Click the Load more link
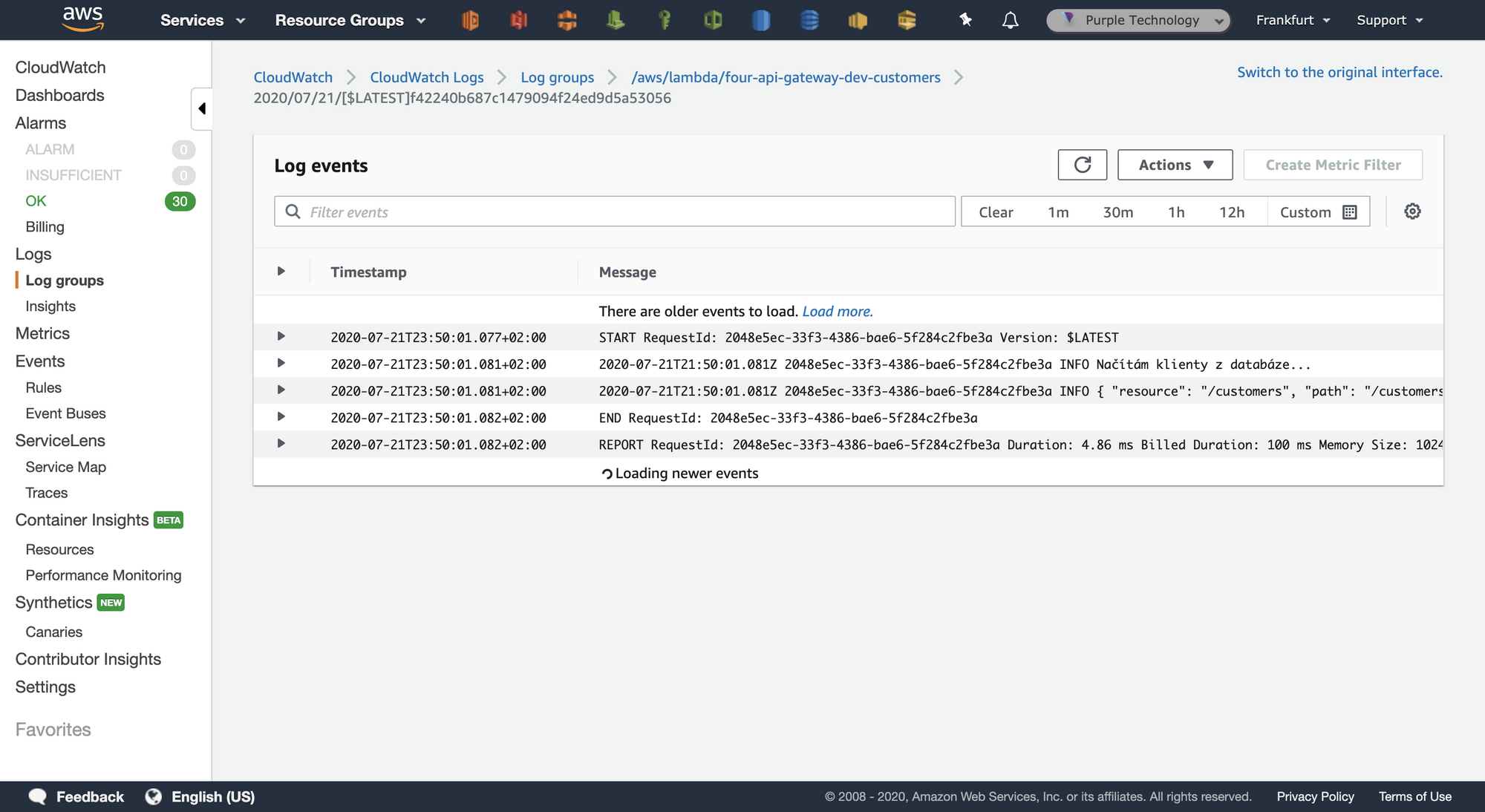The height and width of the screenshot is (812, 1485). click(837, 312)
